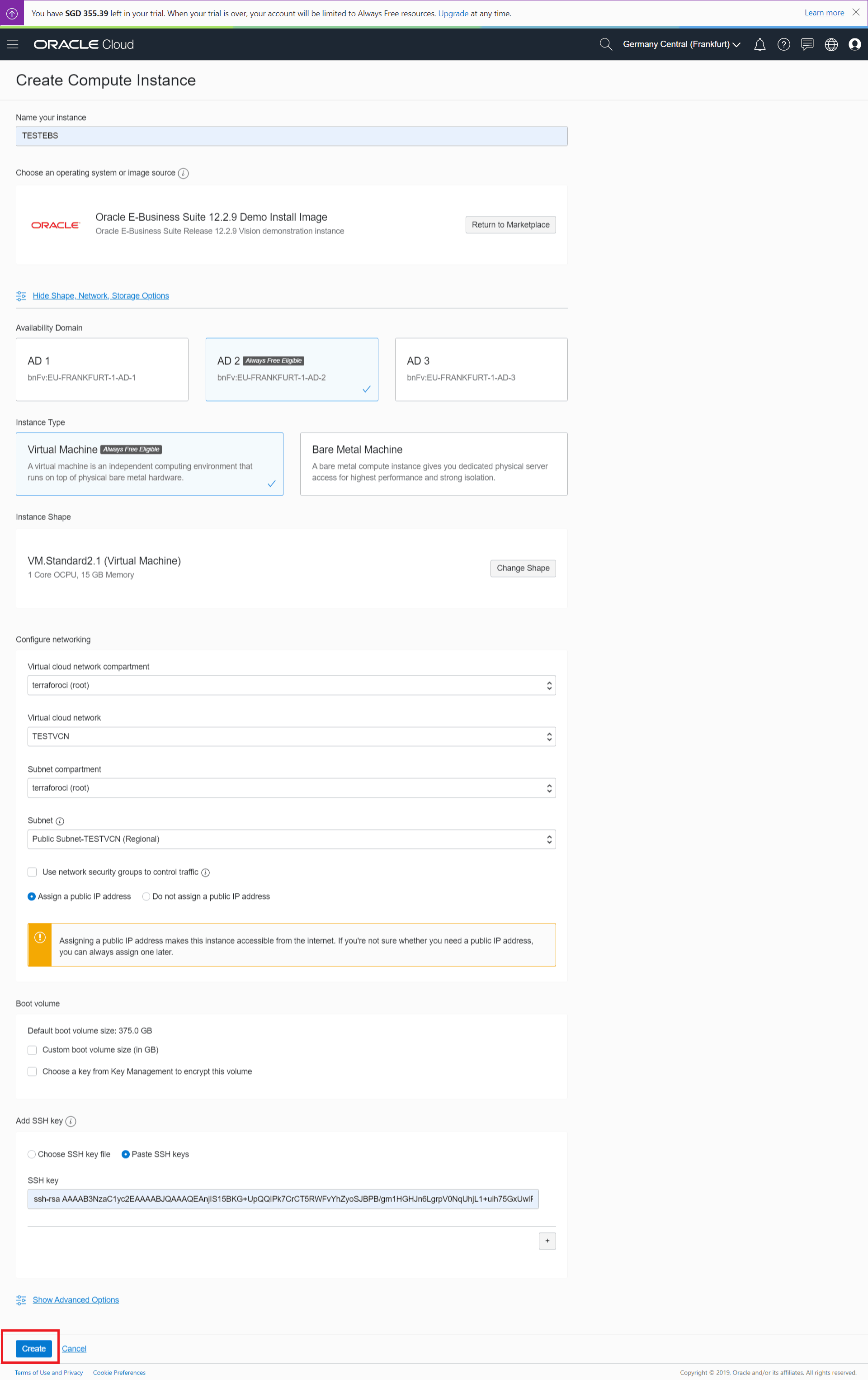Open Terms of Use and Privacy

click(48, 1373)
